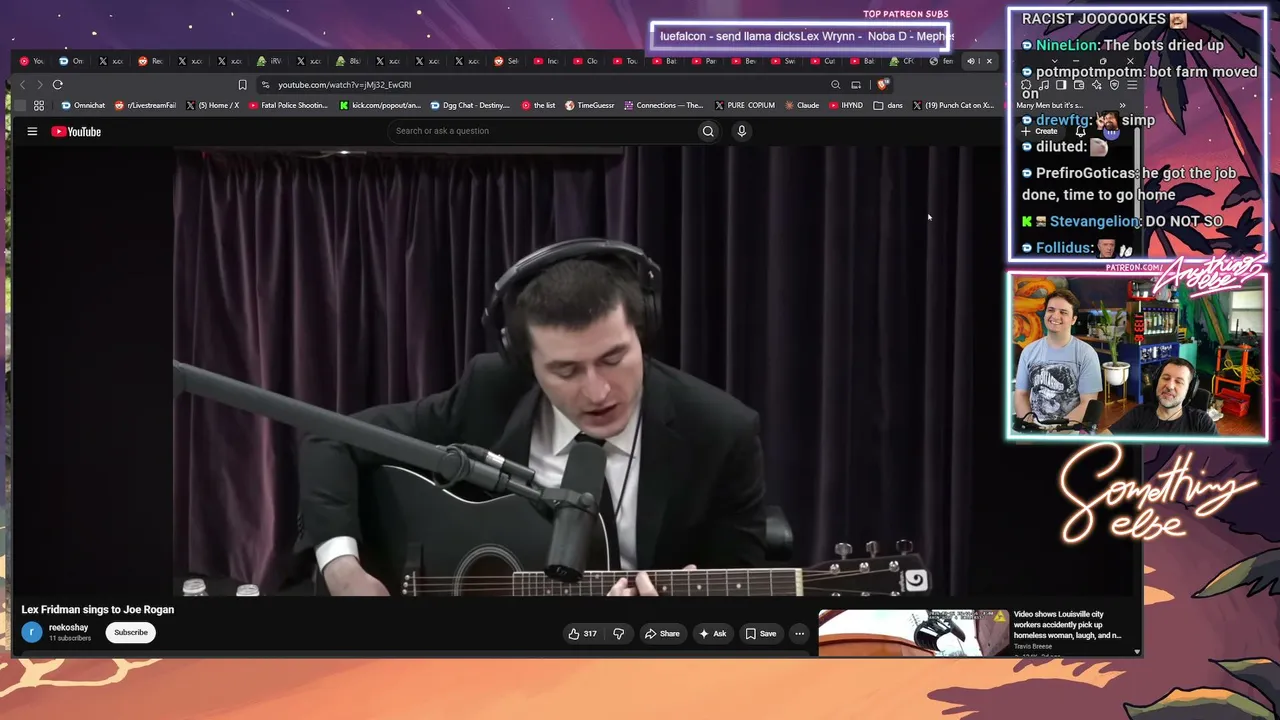
Task: Click the webcam feed of the two hosts
Action: [1137, 356]
